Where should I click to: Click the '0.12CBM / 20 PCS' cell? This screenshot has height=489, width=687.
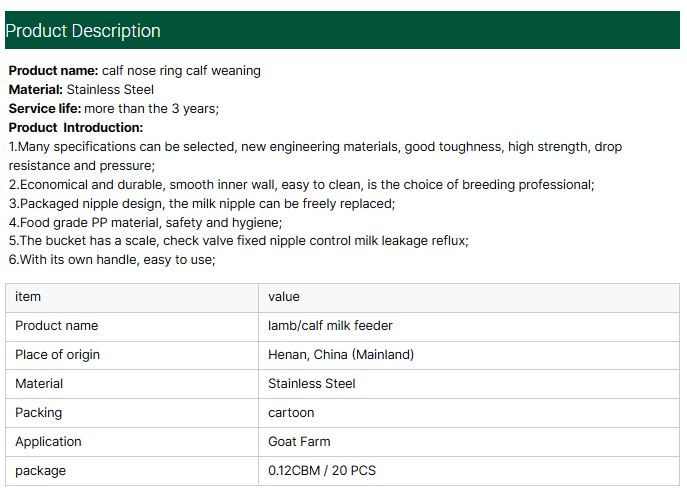322,471
